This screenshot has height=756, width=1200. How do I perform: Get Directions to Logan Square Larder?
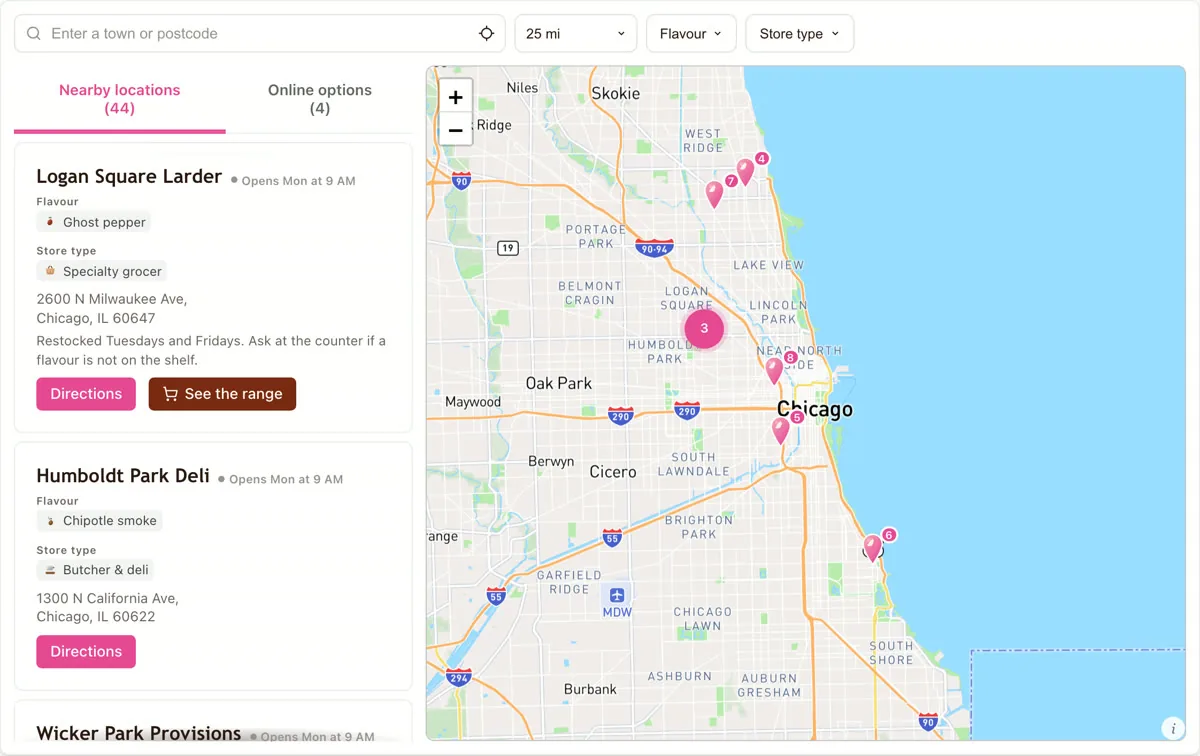coord(86,394)
